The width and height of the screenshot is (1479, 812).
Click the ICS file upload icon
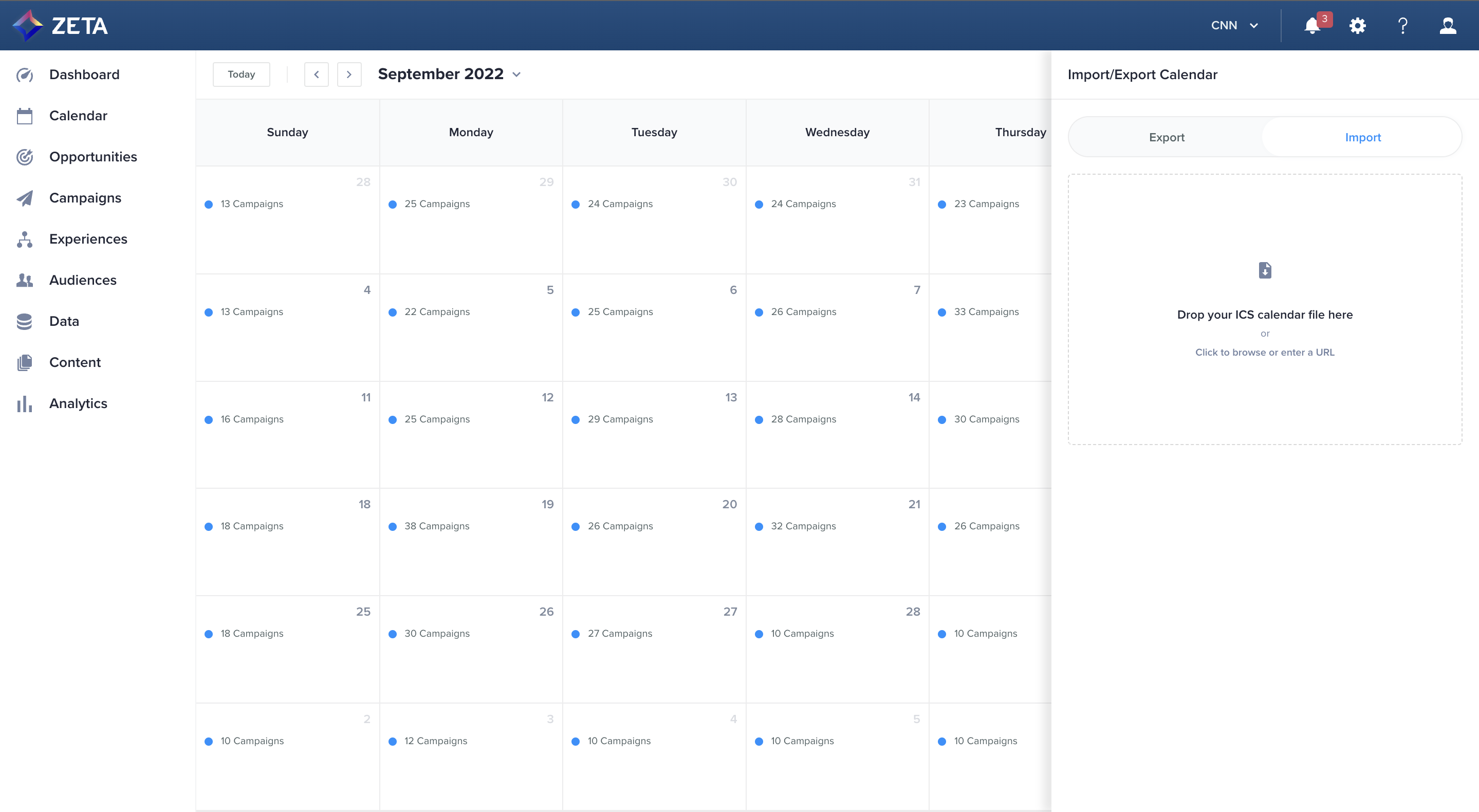tap(1265, 270)
